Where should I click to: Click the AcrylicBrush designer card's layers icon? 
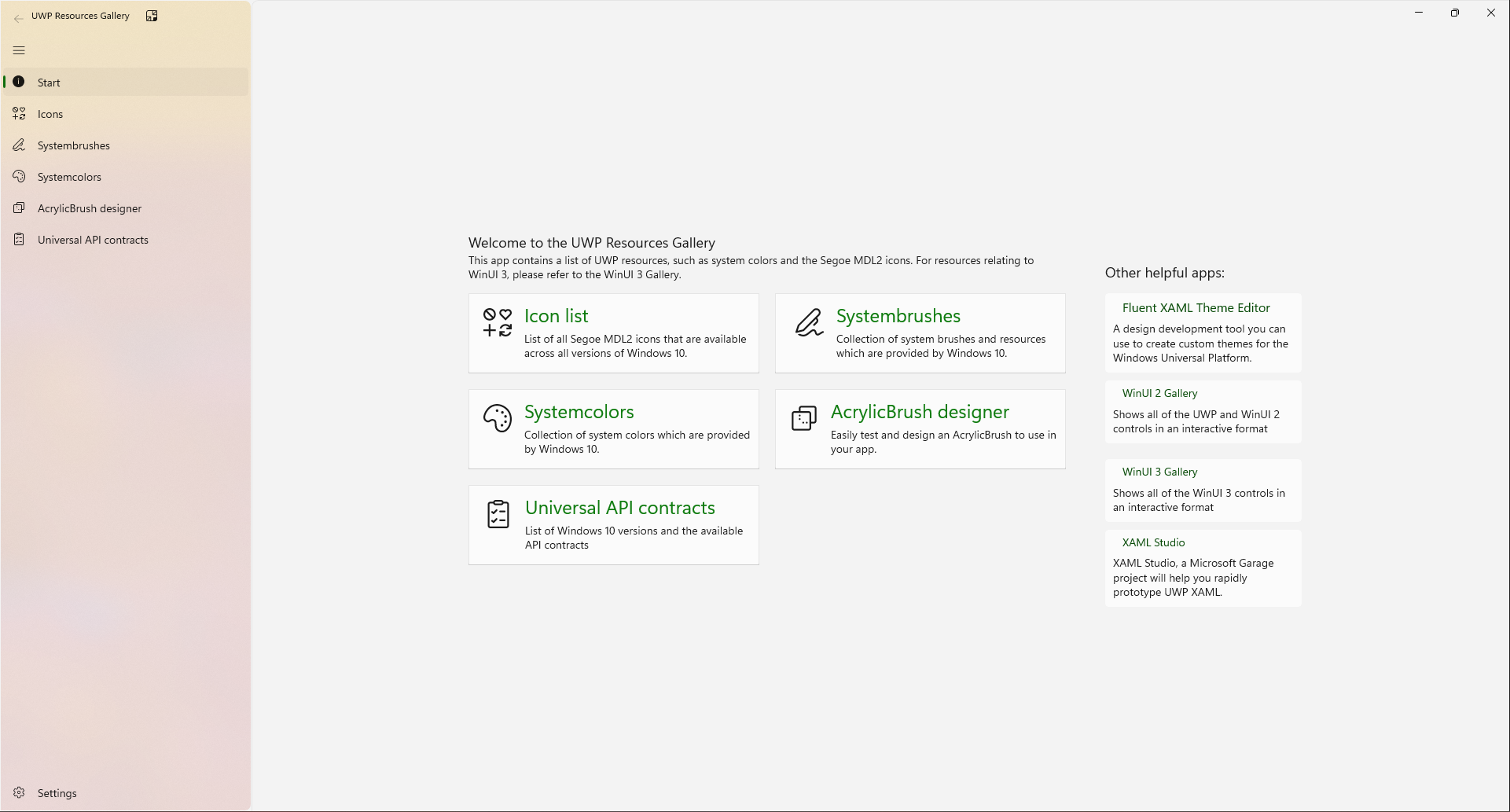pyautogui.click(x=804, y=419)
